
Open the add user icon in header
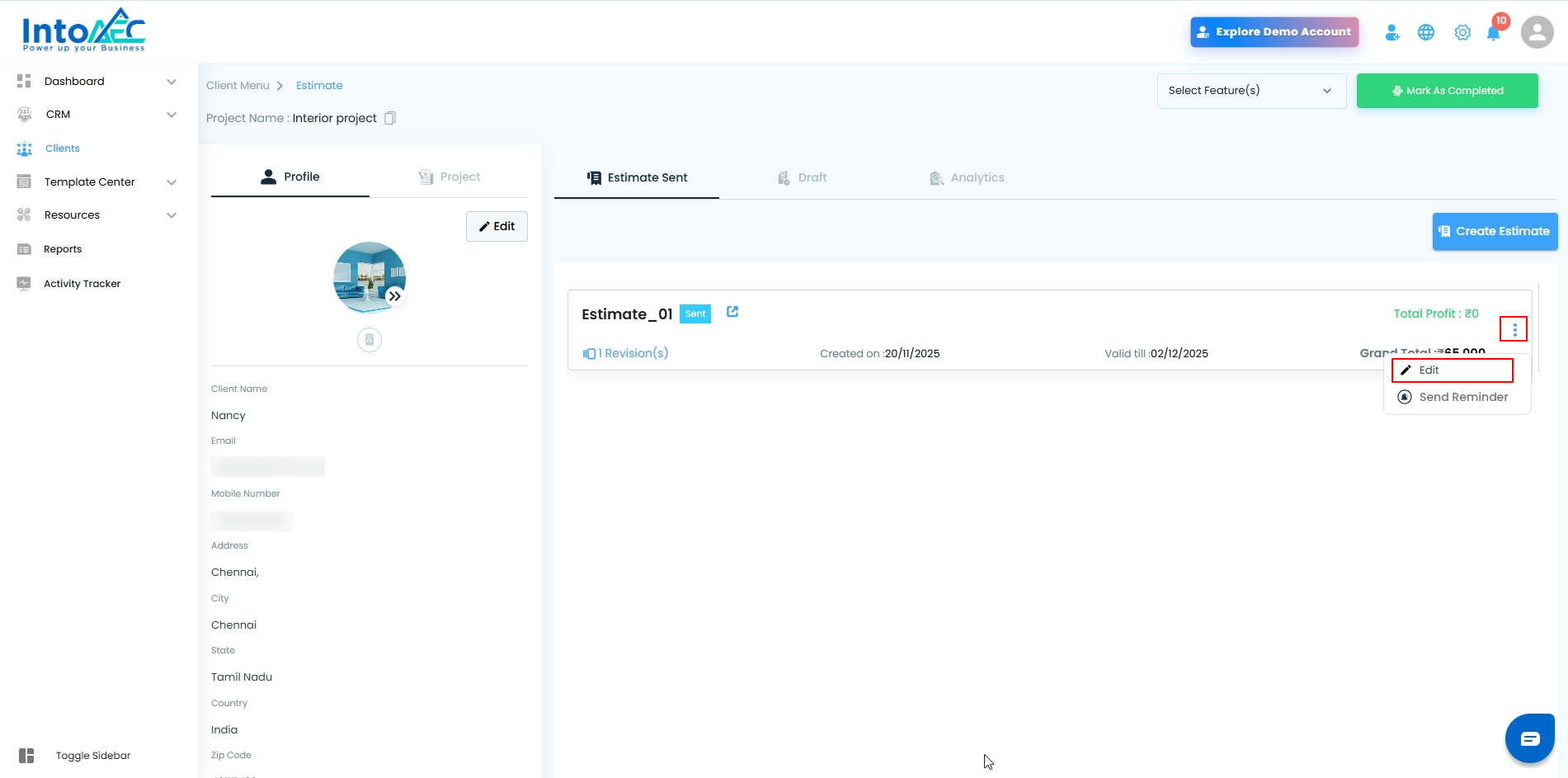point(1392,32)
